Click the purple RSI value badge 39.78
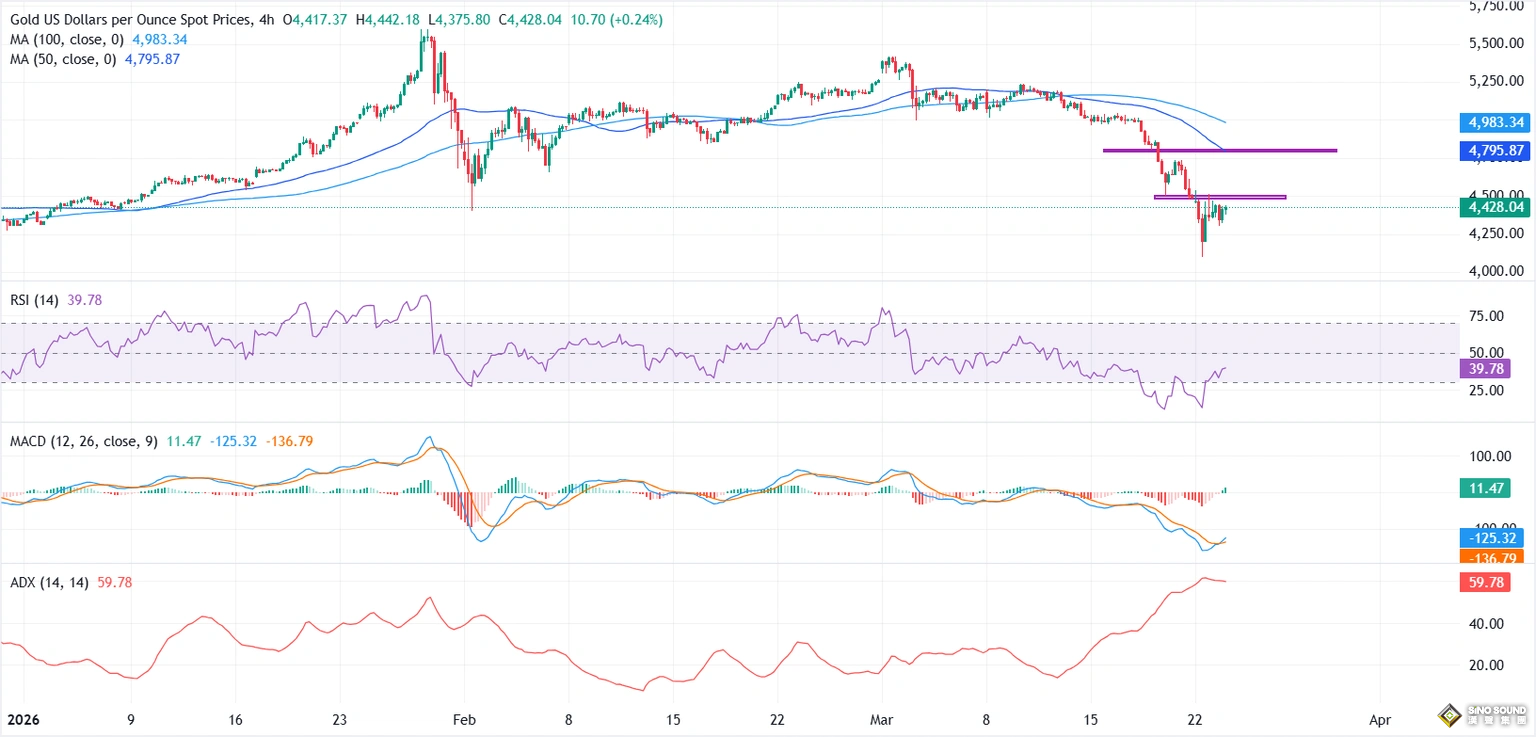Screen dimensions: 1536x737 click(x=1484, y=369)
